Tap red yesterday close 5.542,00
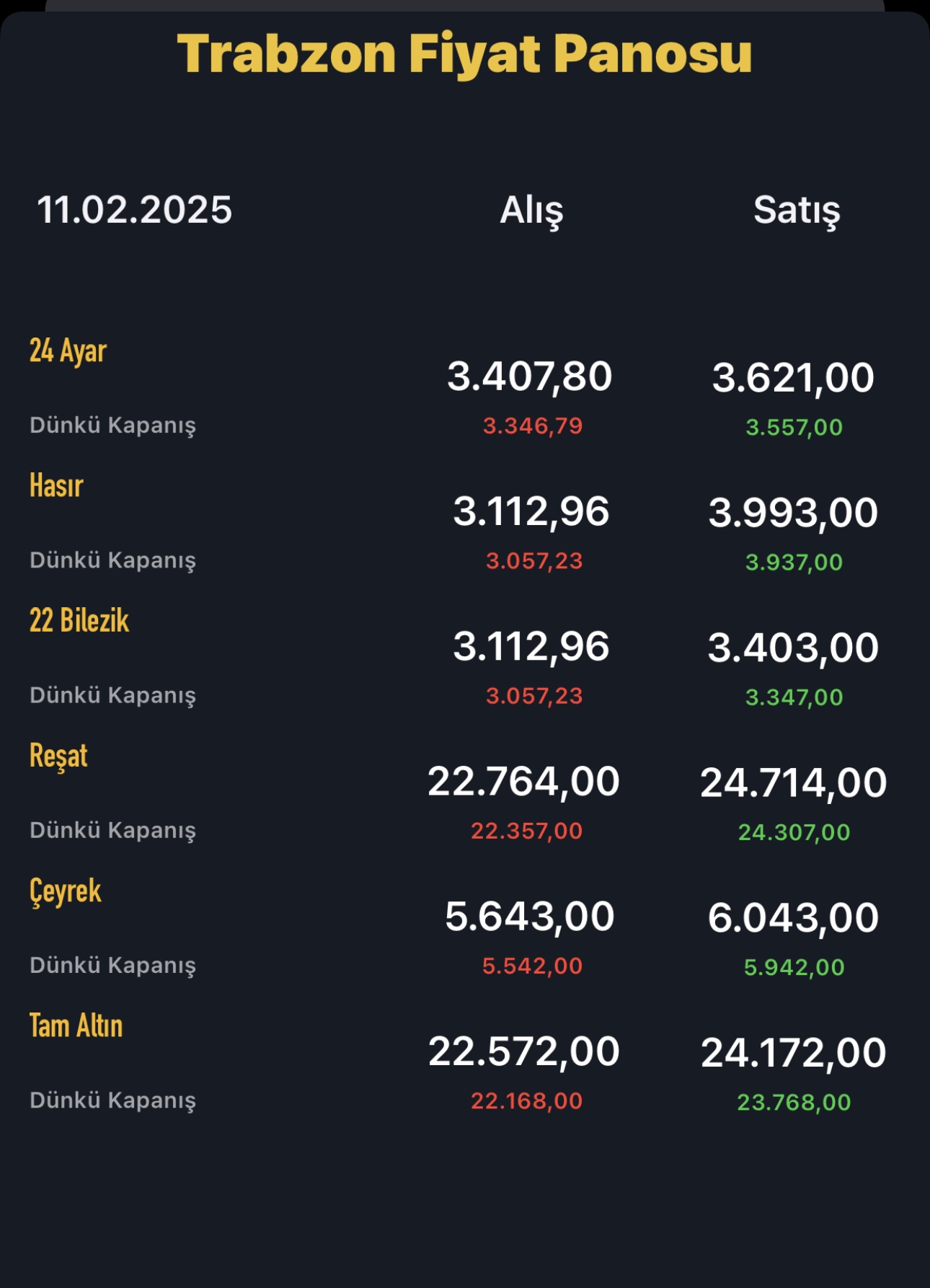The width and height of the screenshot is (930, 1288). (x=532, y=966)
